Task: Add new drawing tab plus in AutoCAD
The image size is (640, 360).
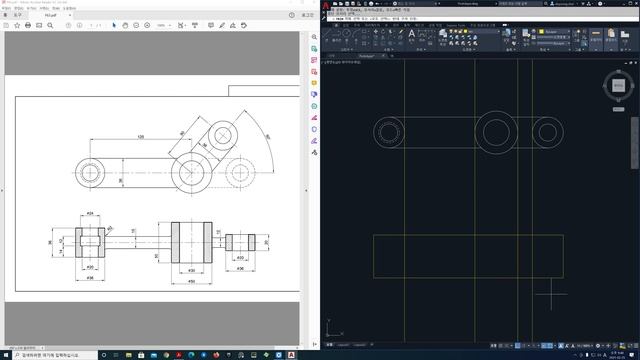Action: pyautogui.click(x=392, y=56)
